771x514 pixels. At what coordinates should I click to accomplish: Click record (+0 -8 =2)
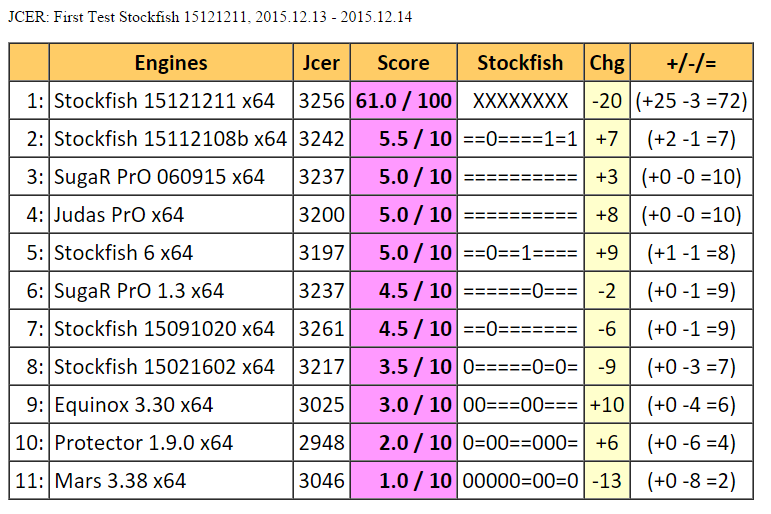691,481
